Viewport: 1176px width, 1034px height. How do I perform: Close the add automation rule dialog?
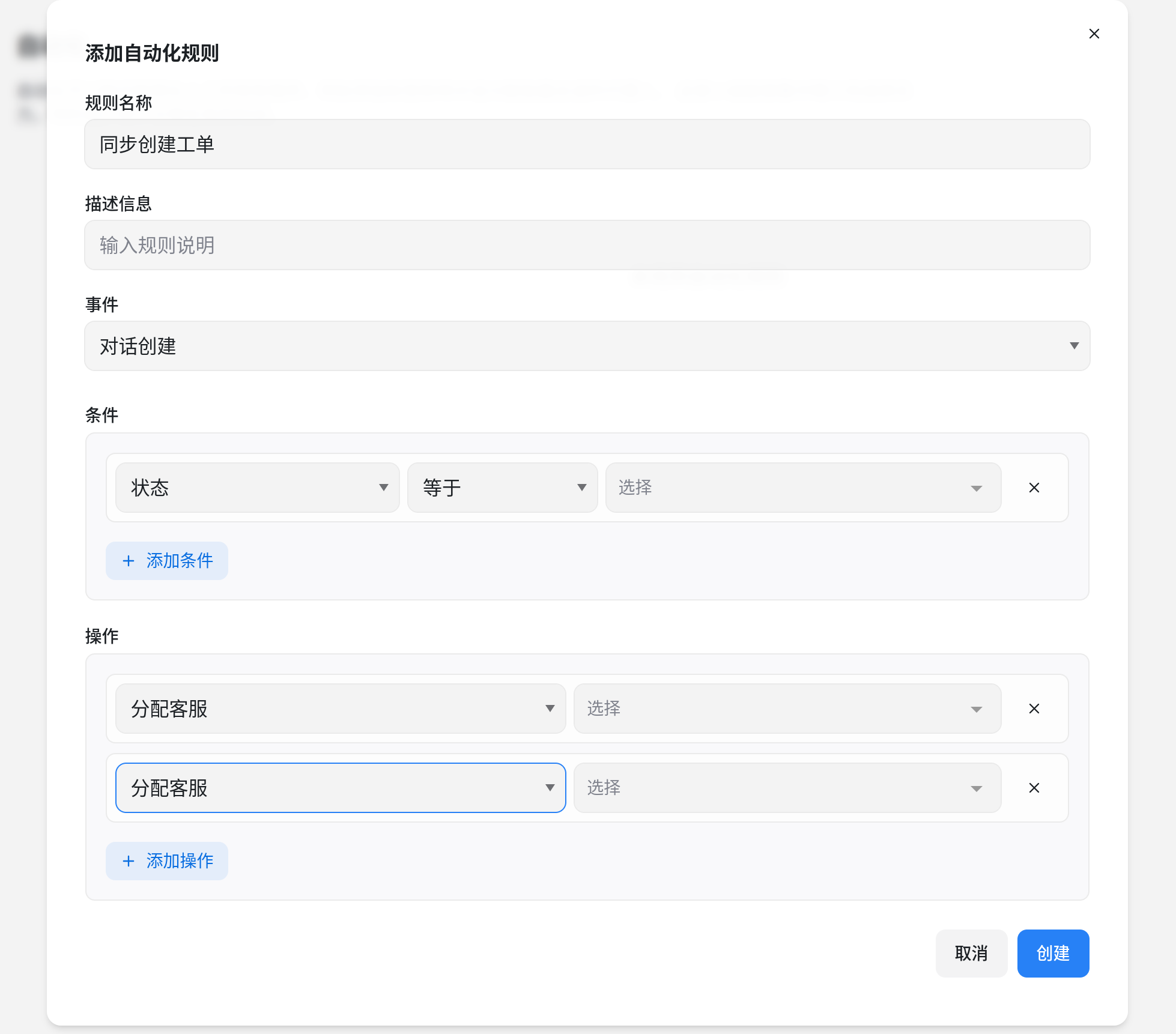pos(1094,34)
